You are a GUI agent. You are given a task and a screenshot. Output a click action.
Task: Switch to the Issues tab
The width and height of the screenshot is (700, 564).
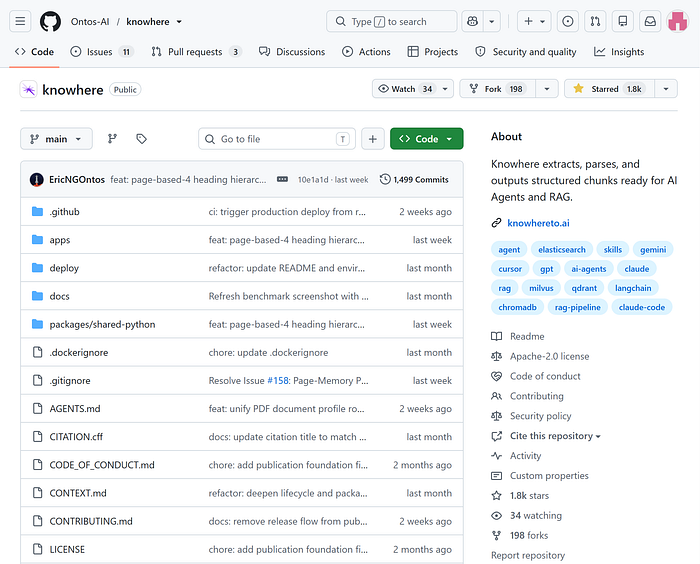[x=102, y=52]
